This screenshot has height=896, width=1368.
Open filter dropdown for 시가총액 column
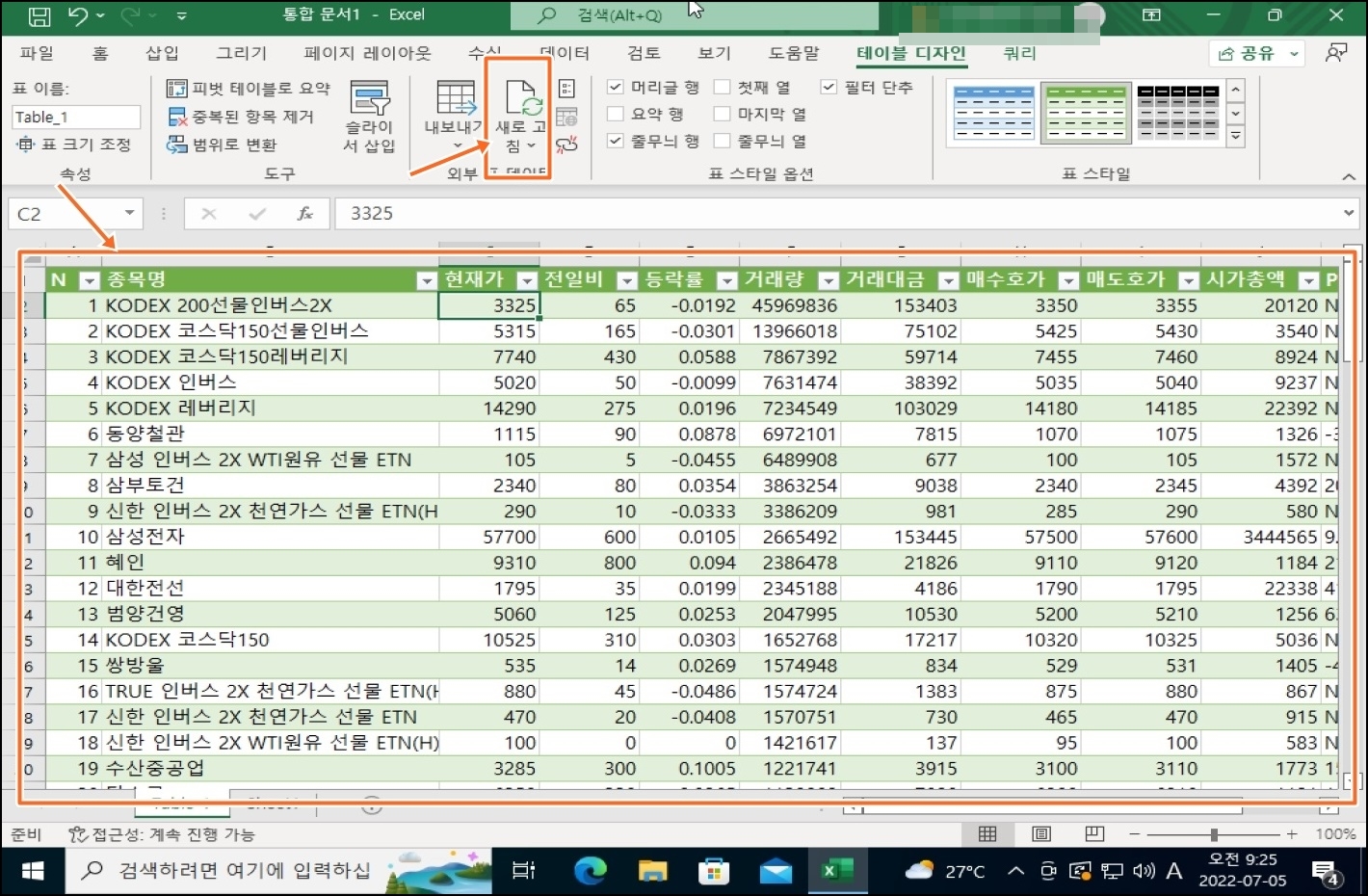tap(1309, 280)
